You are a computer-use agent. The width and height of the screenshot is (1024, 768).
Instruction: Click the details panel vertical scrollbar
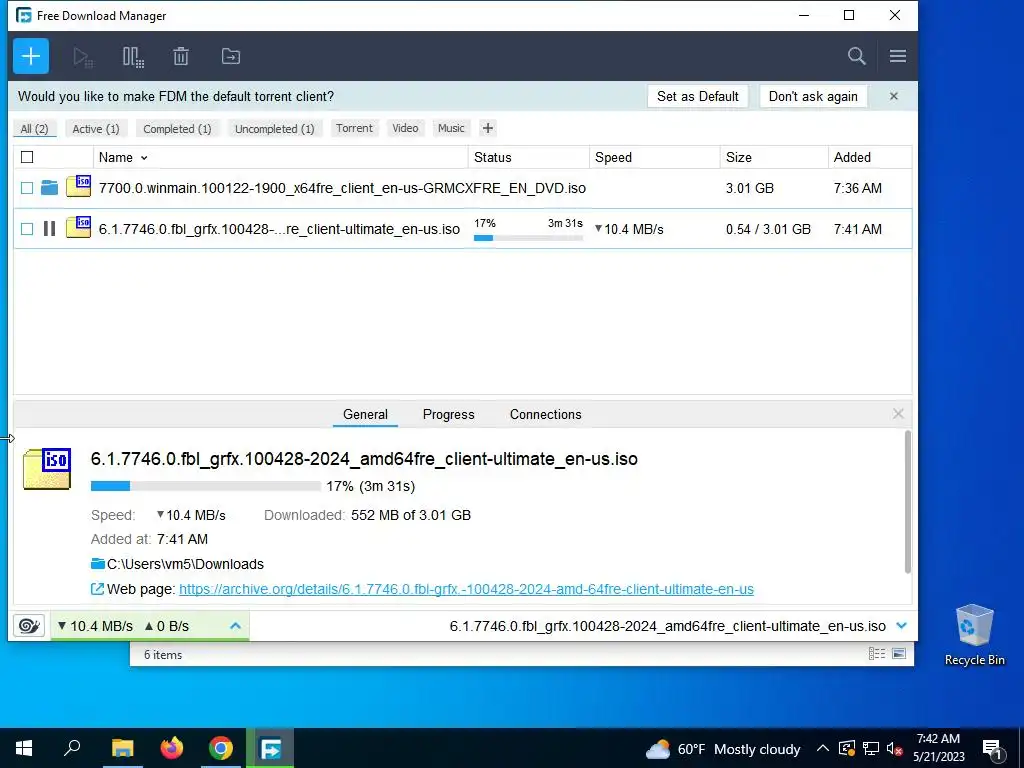(908, 502)
